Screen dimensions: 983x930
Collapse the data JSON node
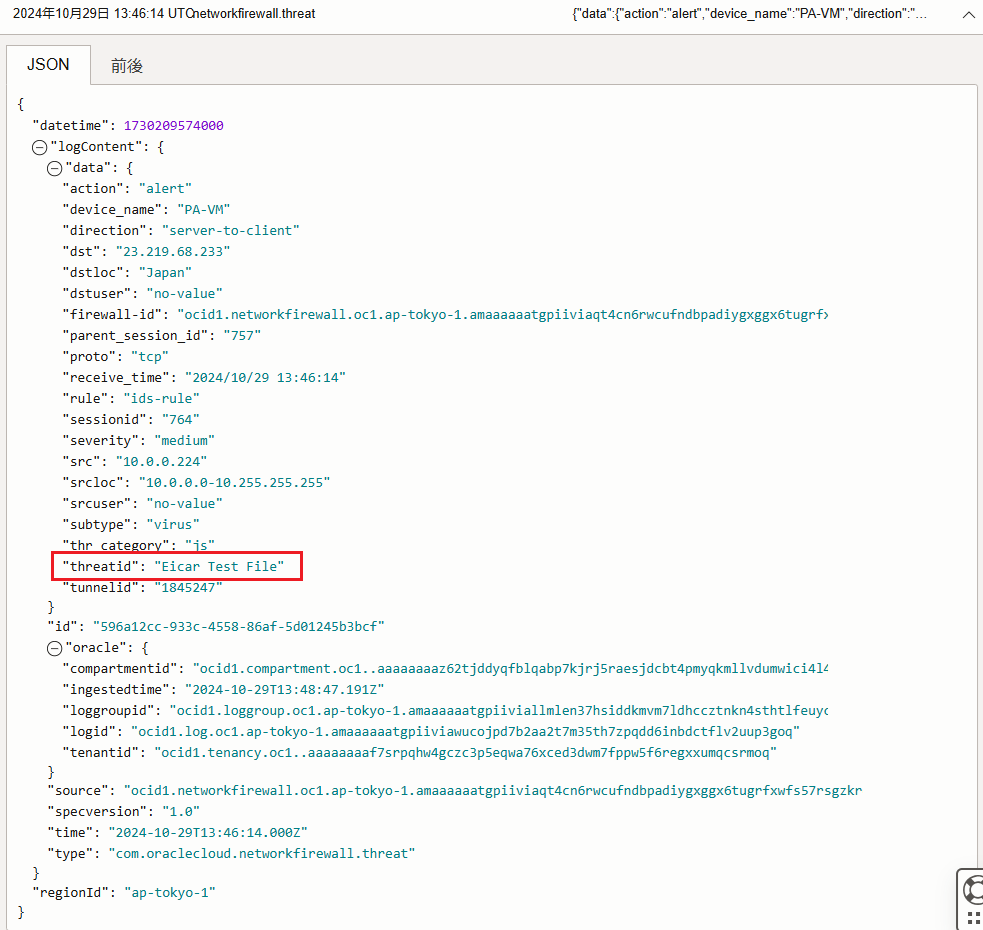click(55, 168)
